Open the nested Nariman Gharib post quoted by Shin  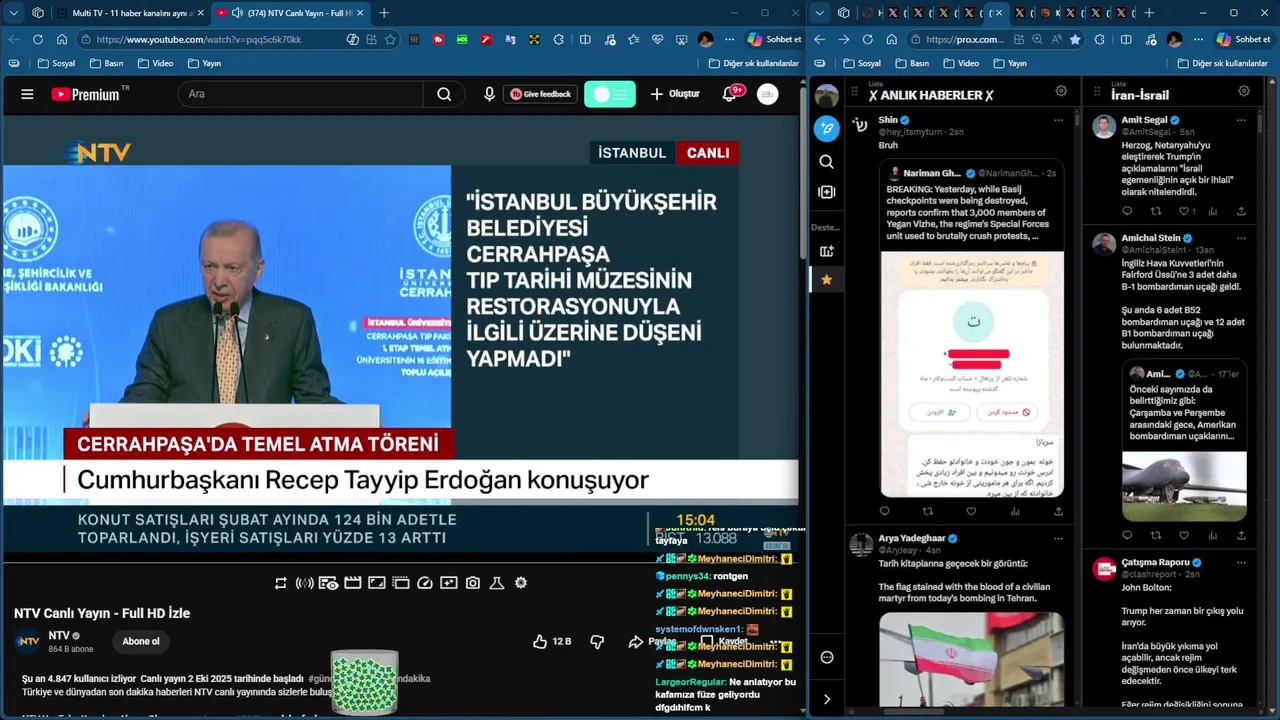coord(971,330)
